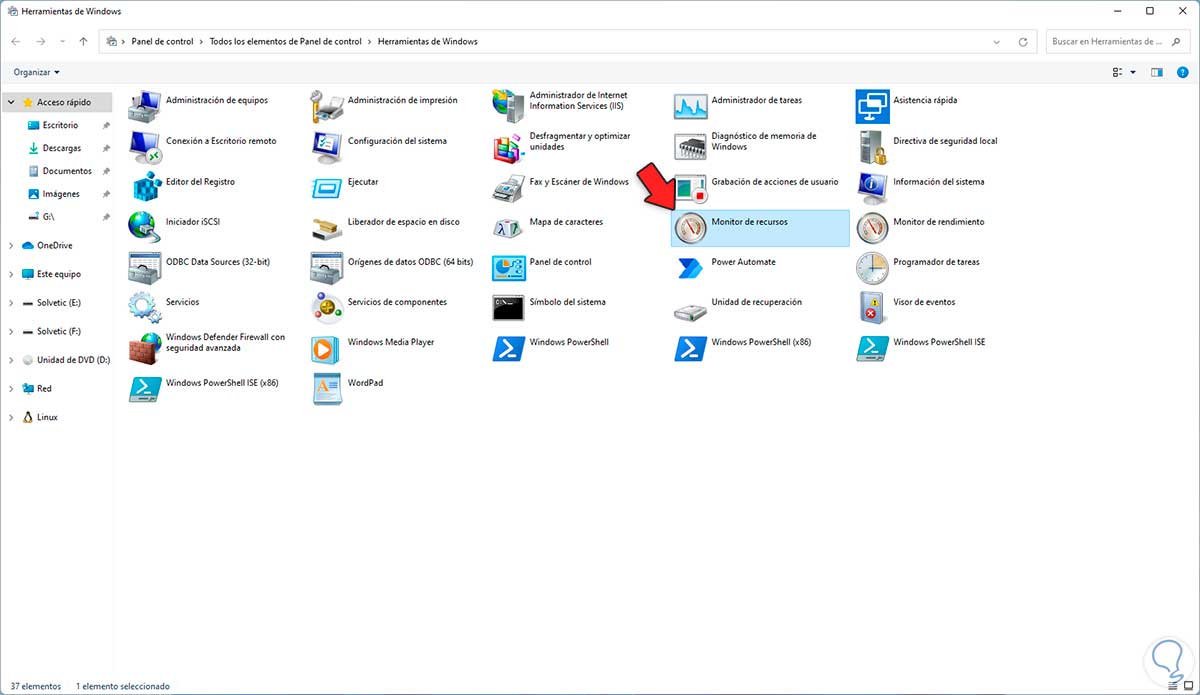Select G:\ in quick access
1200x695 pixels.
[49, 217]
